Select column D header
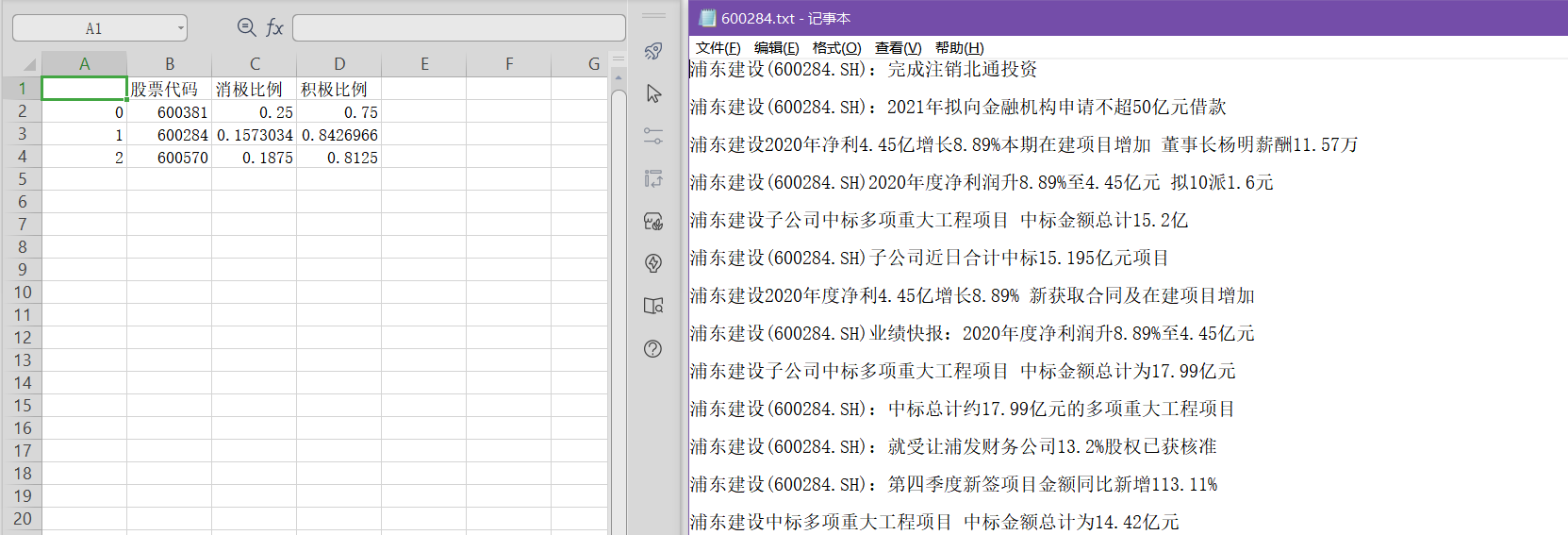 [339, 64]
